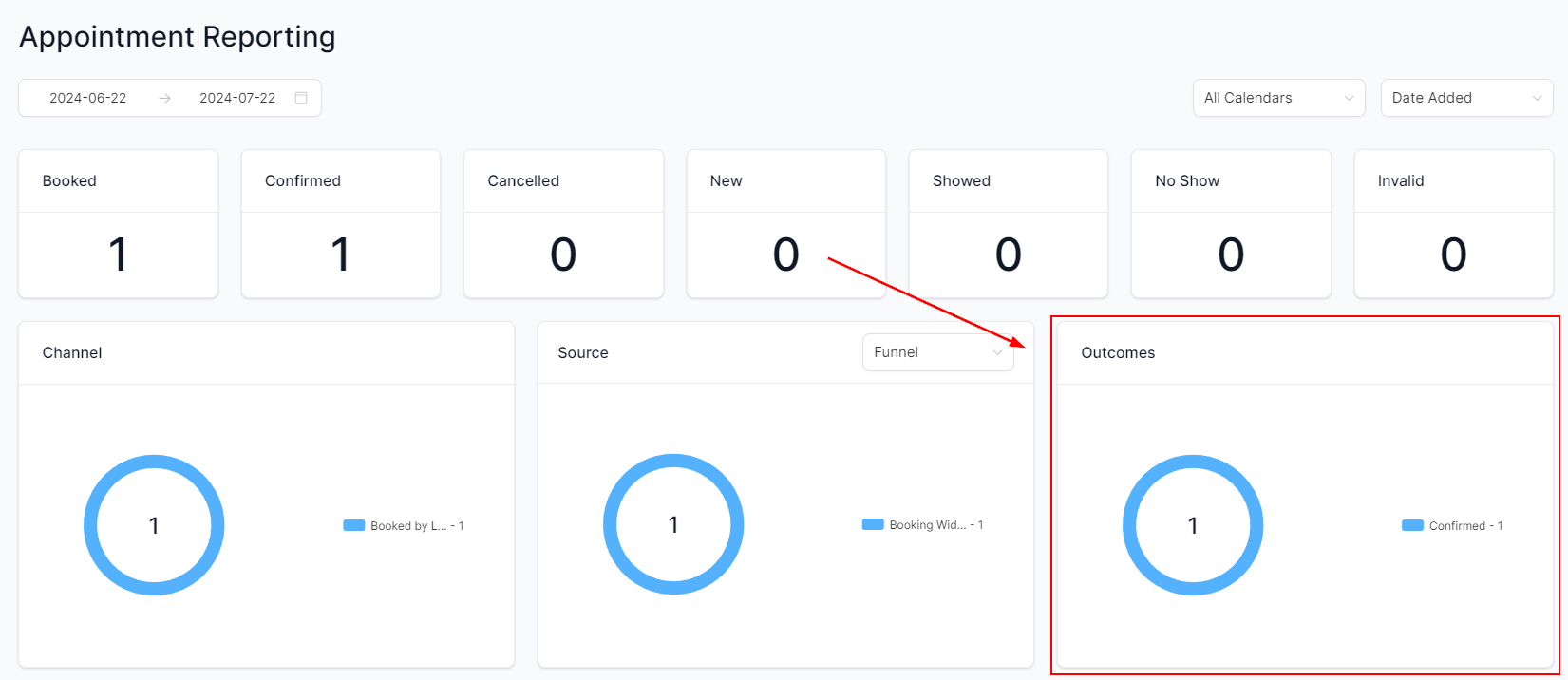Toggle the Confirmed legend swatch in Outcomes
Viewport: 1568px width, 680px height.
click(x=1412, y=525)
